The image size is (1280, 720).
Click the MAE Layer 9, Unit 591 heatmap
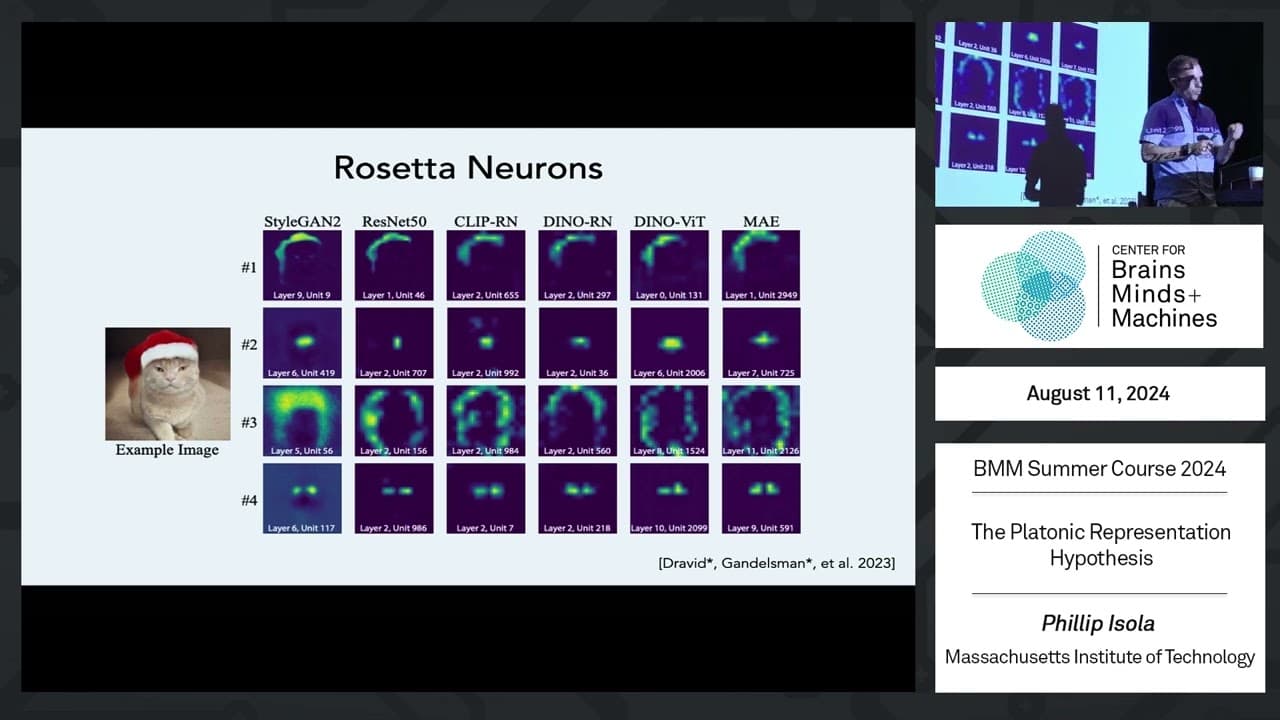[x=761, y=498]
